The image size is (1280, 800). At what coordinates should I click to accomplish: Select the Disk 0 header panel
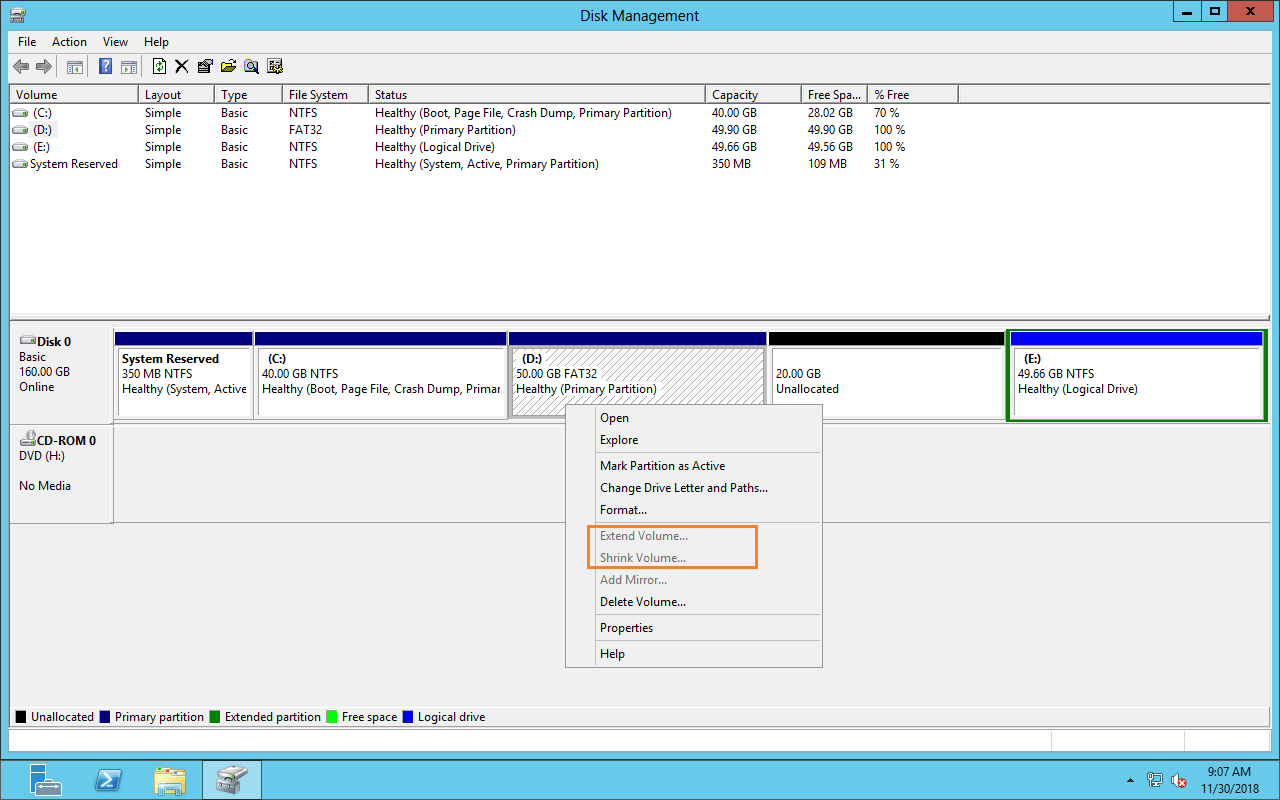coord(61,373)
